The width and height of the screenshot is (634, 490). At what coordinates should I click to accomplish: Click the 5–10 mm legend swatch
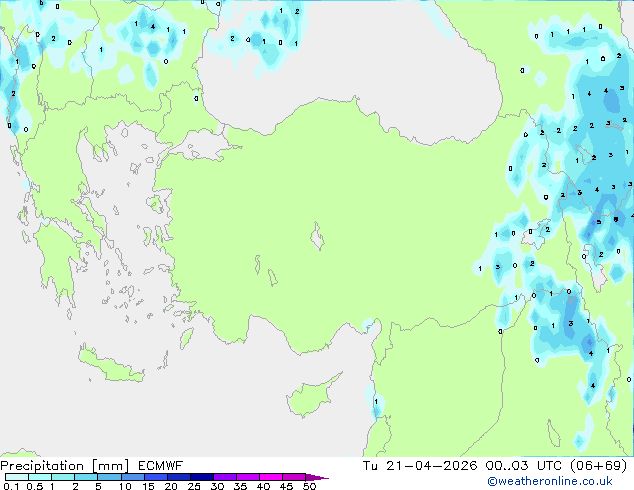coord(109,477)
